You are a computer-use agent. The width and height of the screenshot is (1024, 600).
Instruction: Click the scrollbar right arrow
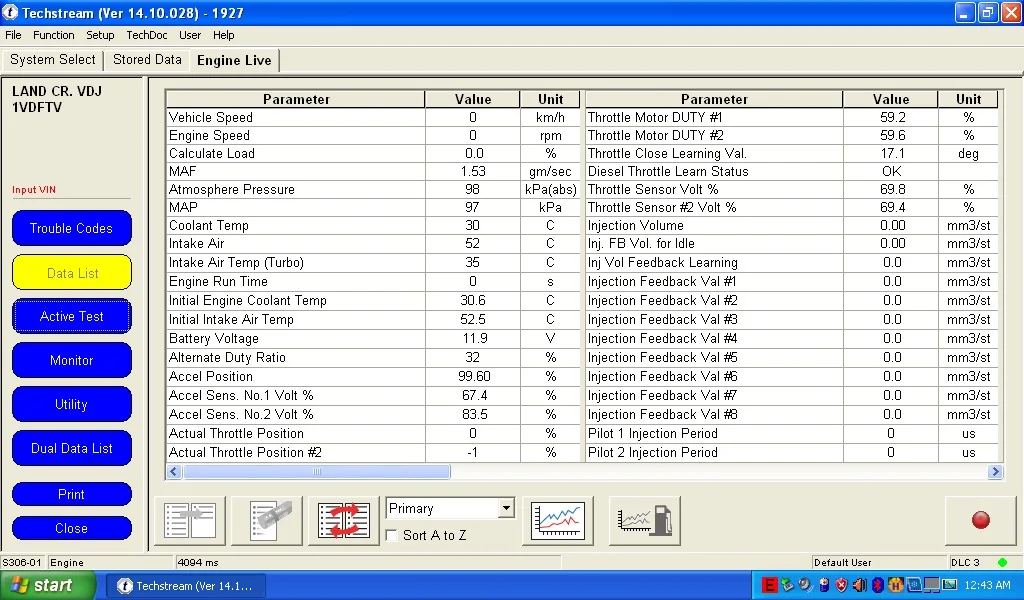click(x=995, y=471)
